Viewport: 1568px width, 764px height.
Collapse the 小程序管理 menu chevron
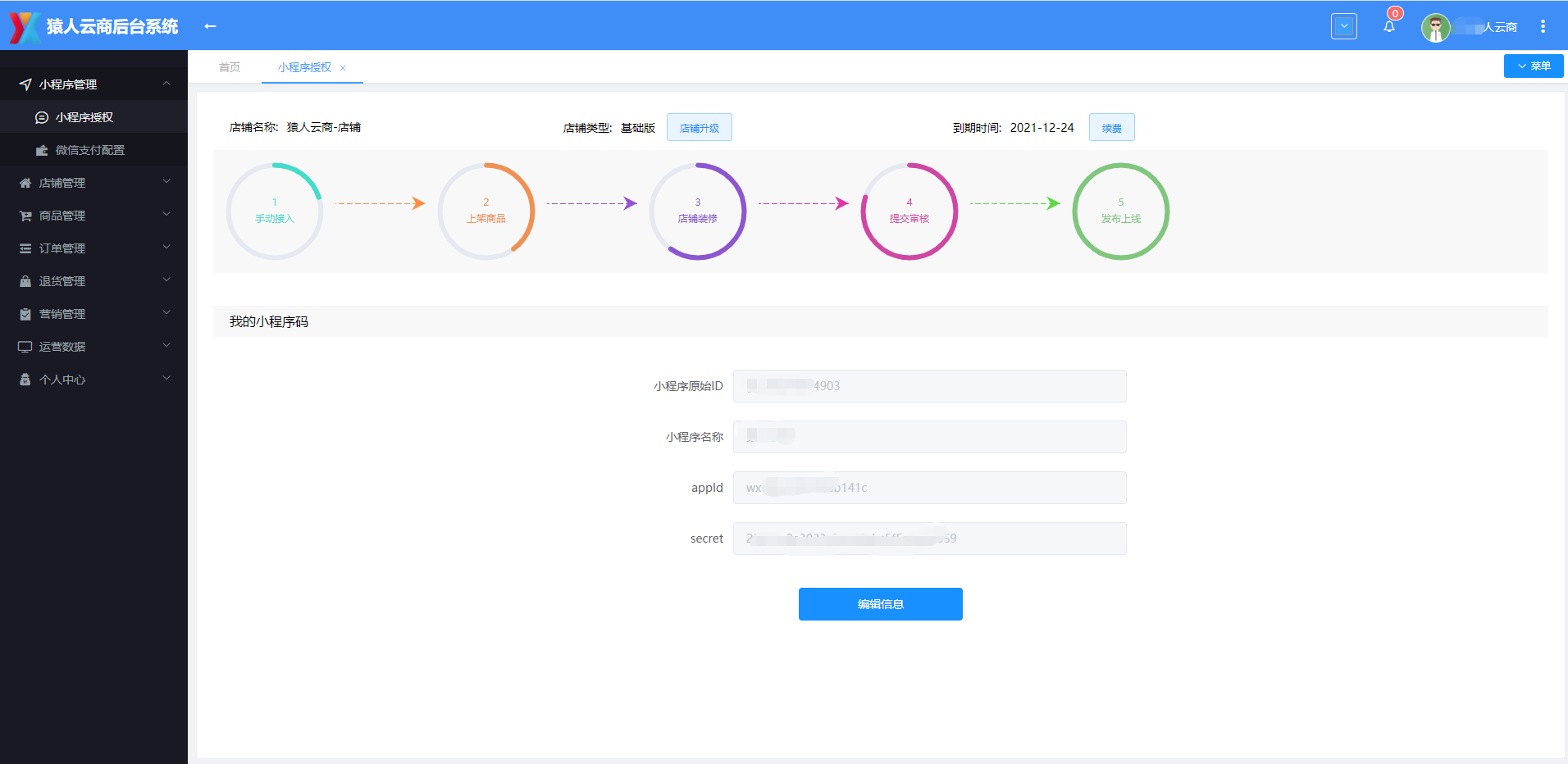pos(166,84)
